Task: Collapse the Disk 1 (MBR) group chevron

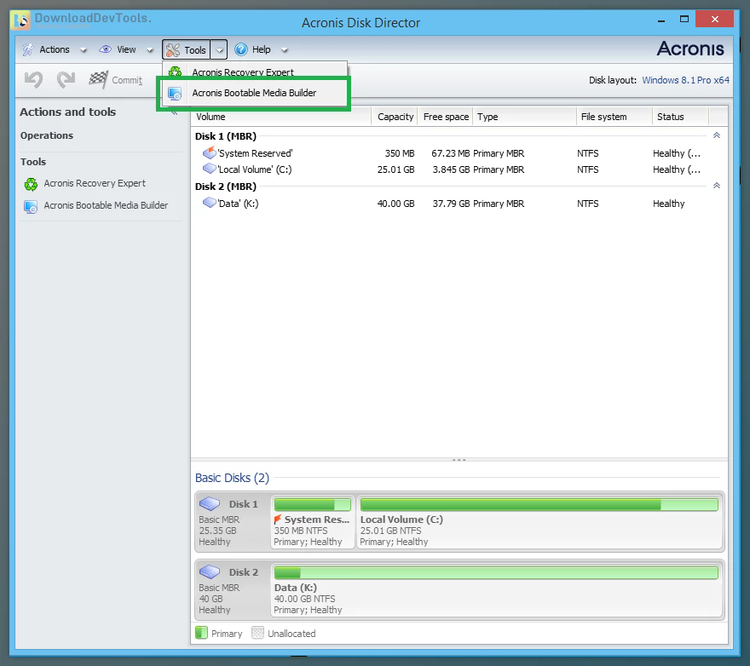Action: [x=717, y=135]
